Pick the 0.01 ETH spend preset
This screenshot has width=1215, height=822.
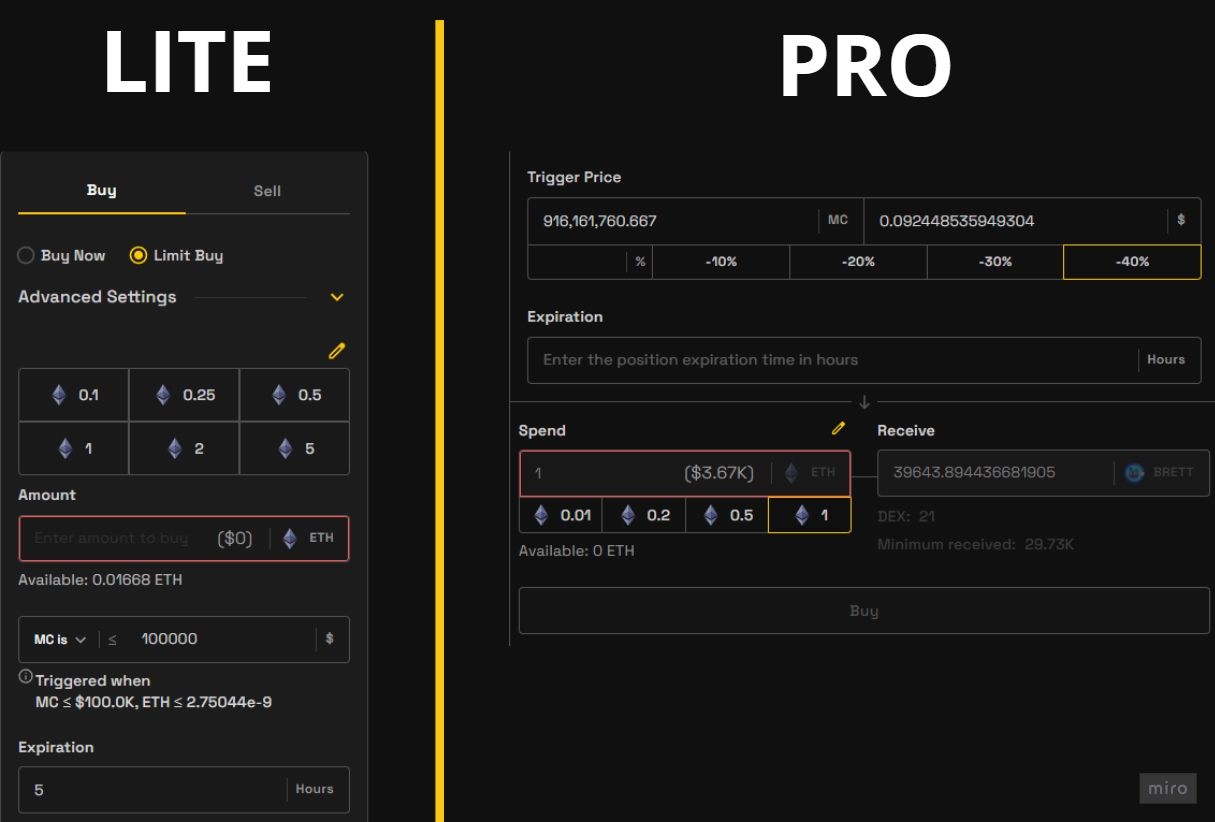coord(561,516)
